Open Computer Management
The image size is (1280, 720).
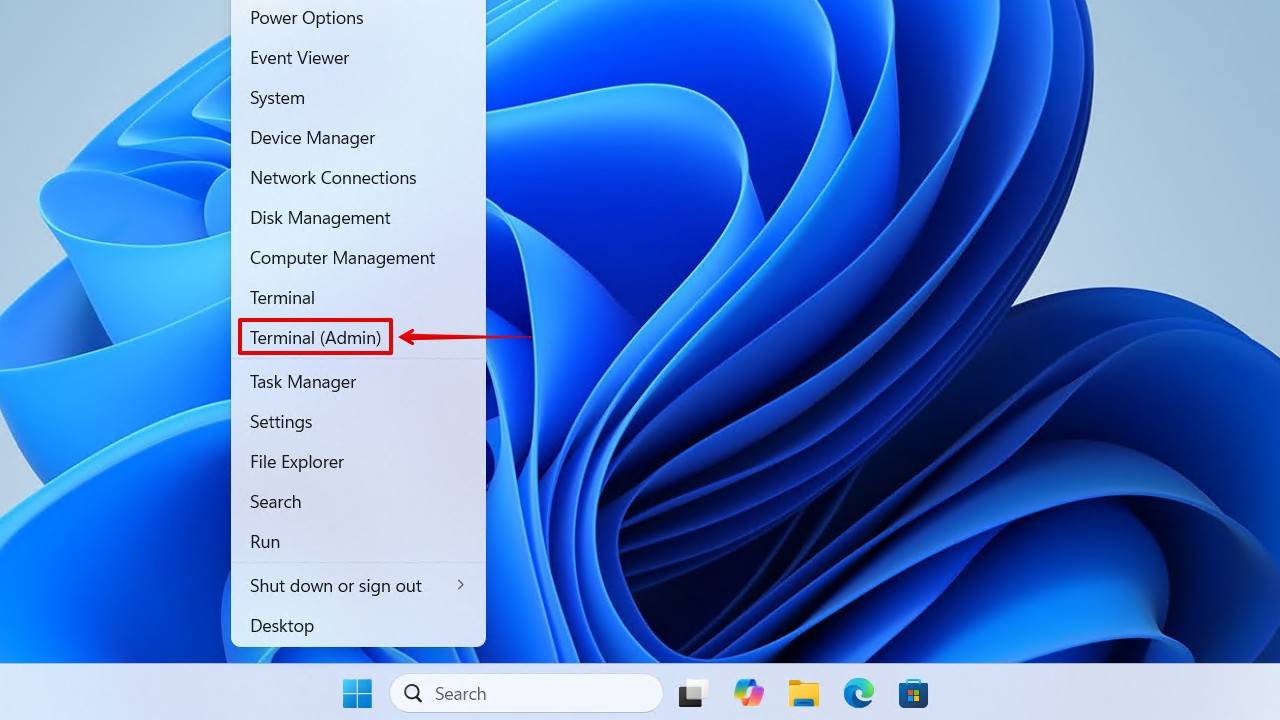point(342,258)
